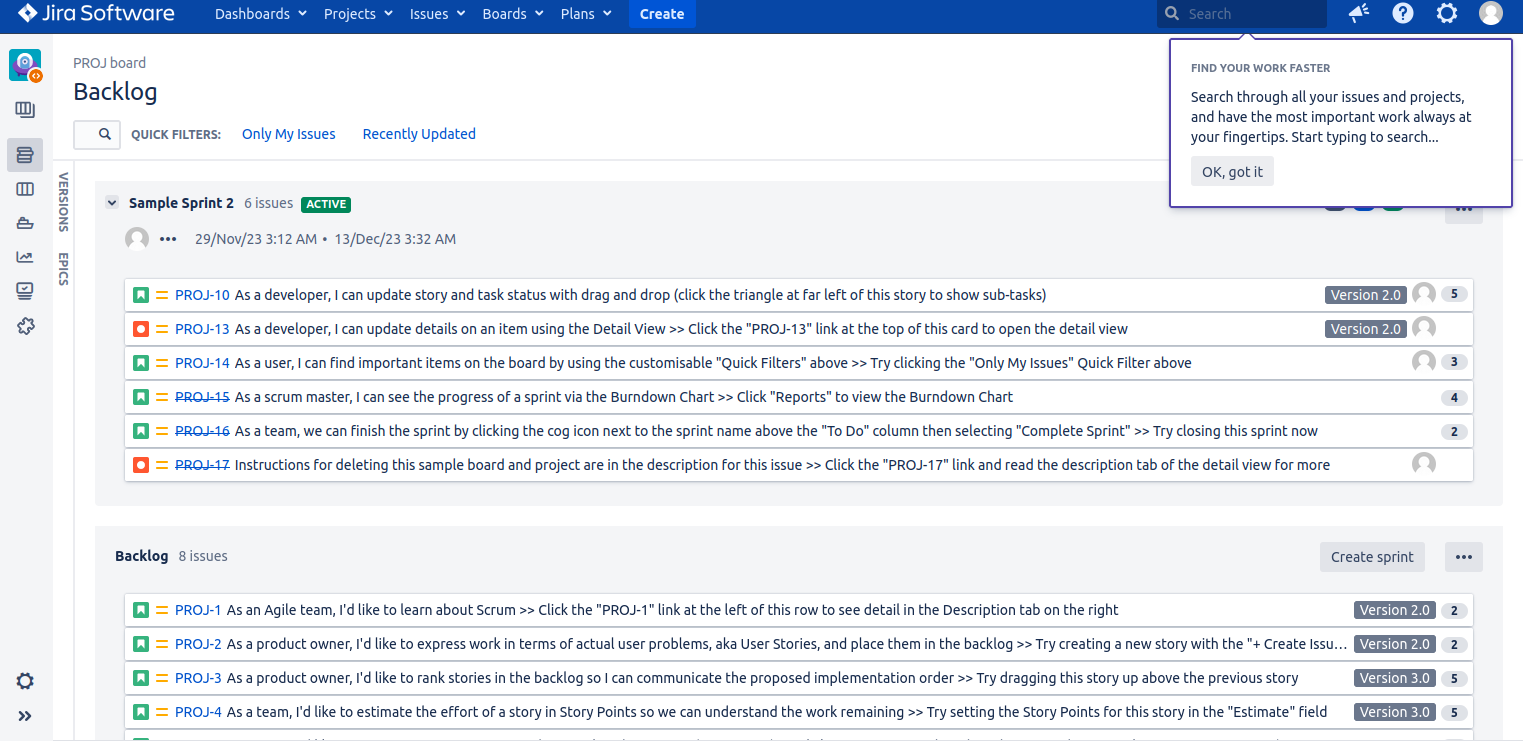Open the Projects dropdown menu
The image size is (1523, 741).
(x=358, y=14)
